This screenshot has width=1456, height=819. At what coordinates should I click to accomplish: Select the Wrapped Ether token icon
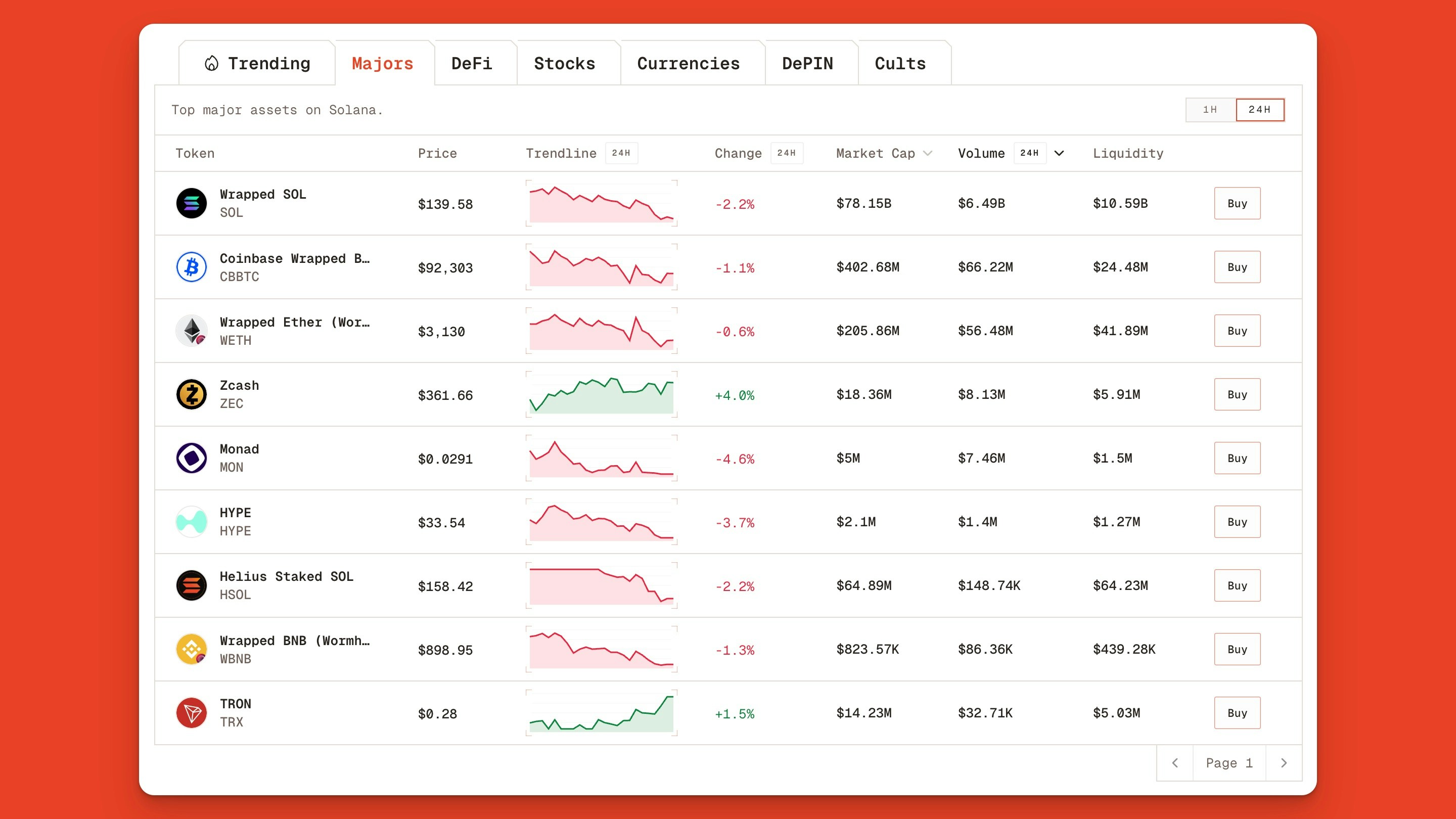pos(192,330)
